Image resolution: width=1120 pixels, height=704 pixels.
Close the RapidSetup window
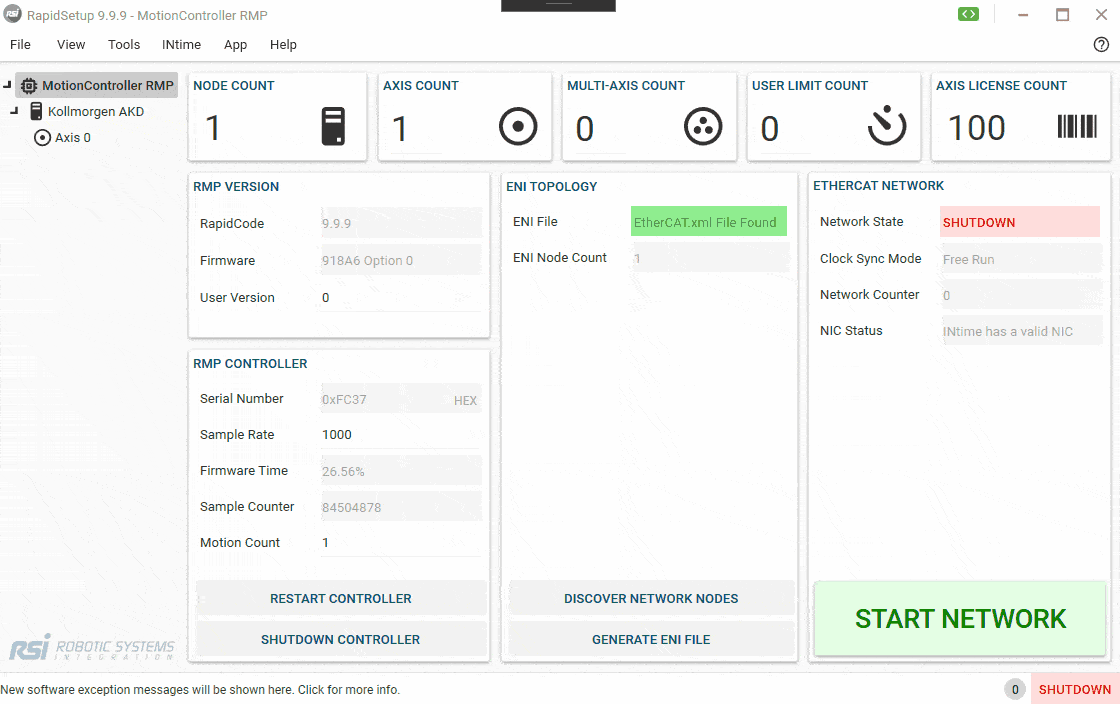click(1101, 14)
